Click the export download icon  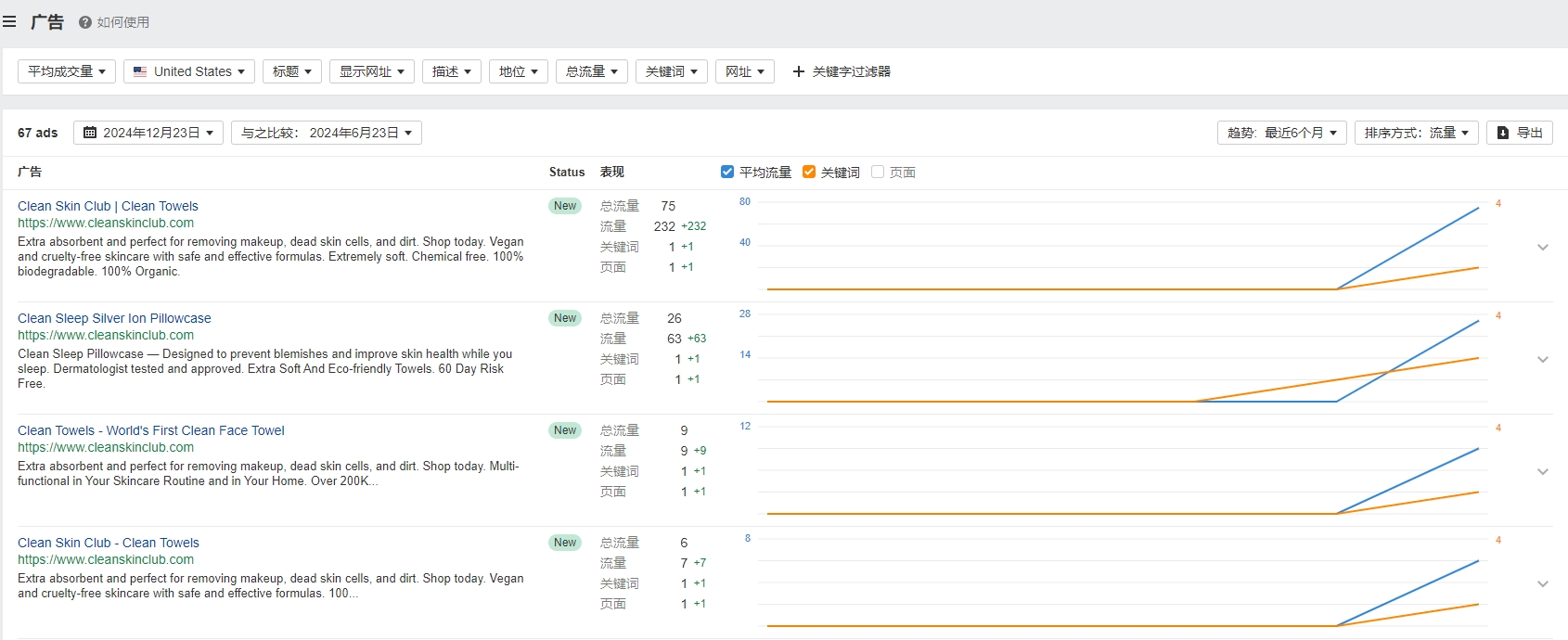tap(1503, 133)
